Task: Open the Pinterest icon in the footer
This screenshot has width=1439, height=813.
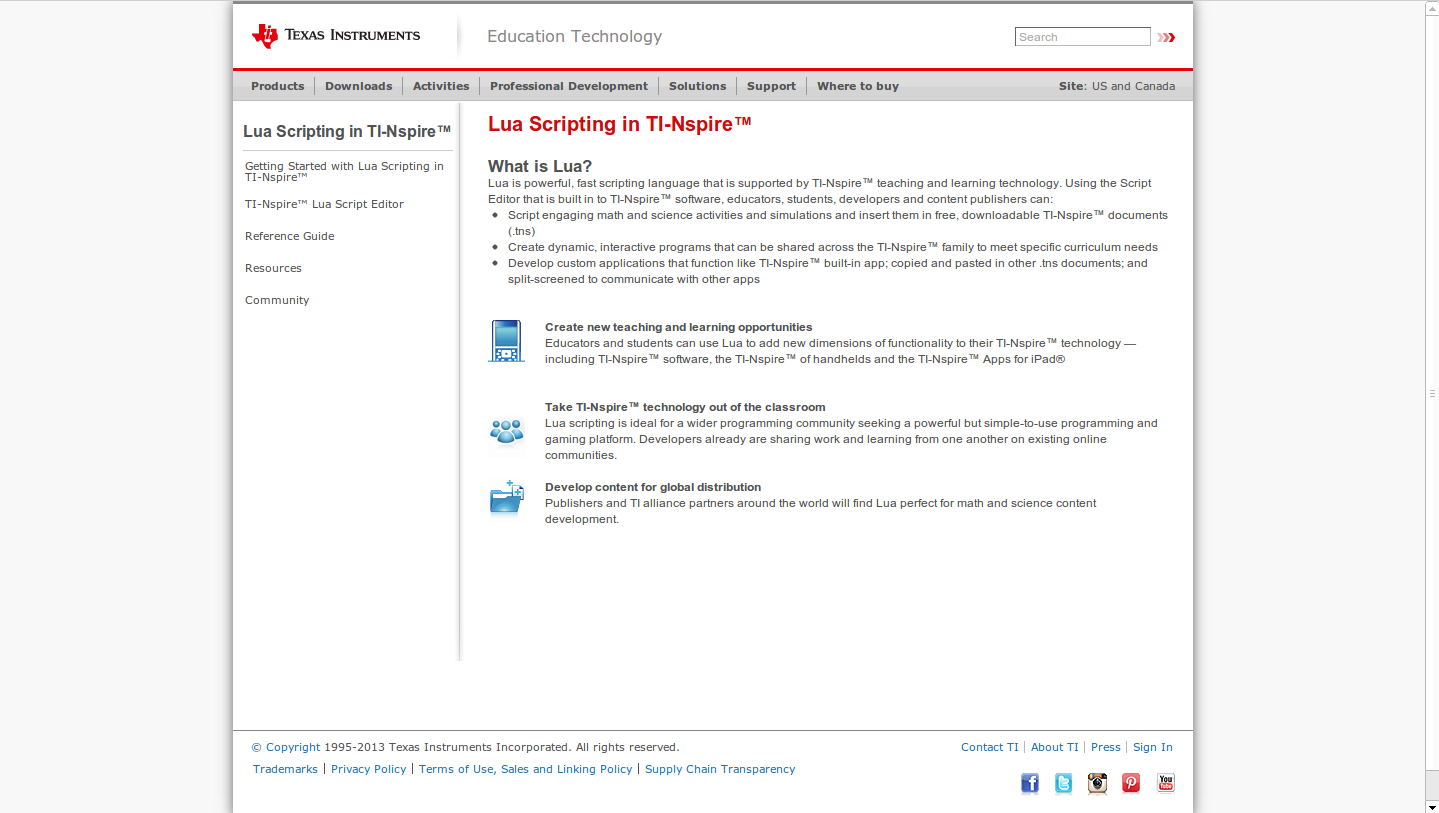Action: (1131, 783)
